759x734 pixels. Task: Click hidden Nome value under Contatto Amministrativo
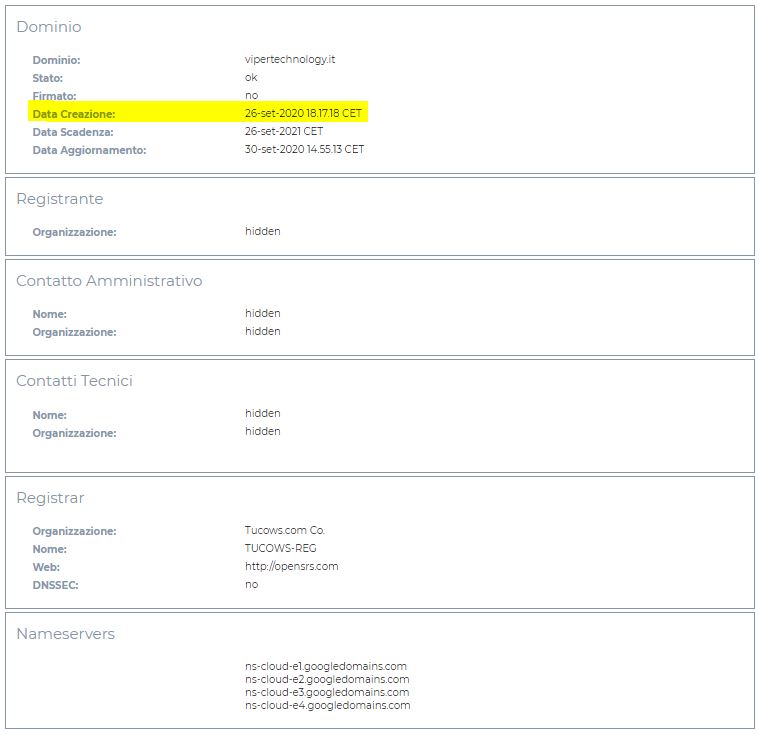(x=262, y=313)
